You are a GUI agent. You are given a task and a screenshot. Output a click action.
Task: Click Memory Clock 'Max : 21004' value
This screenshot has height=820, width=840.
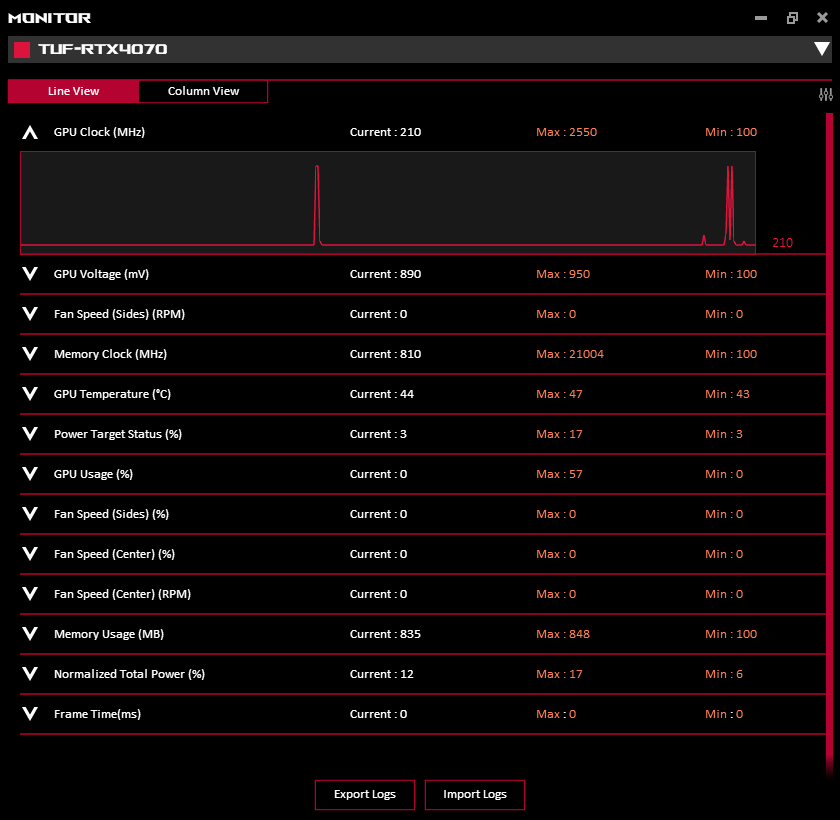tap(569, 354)
